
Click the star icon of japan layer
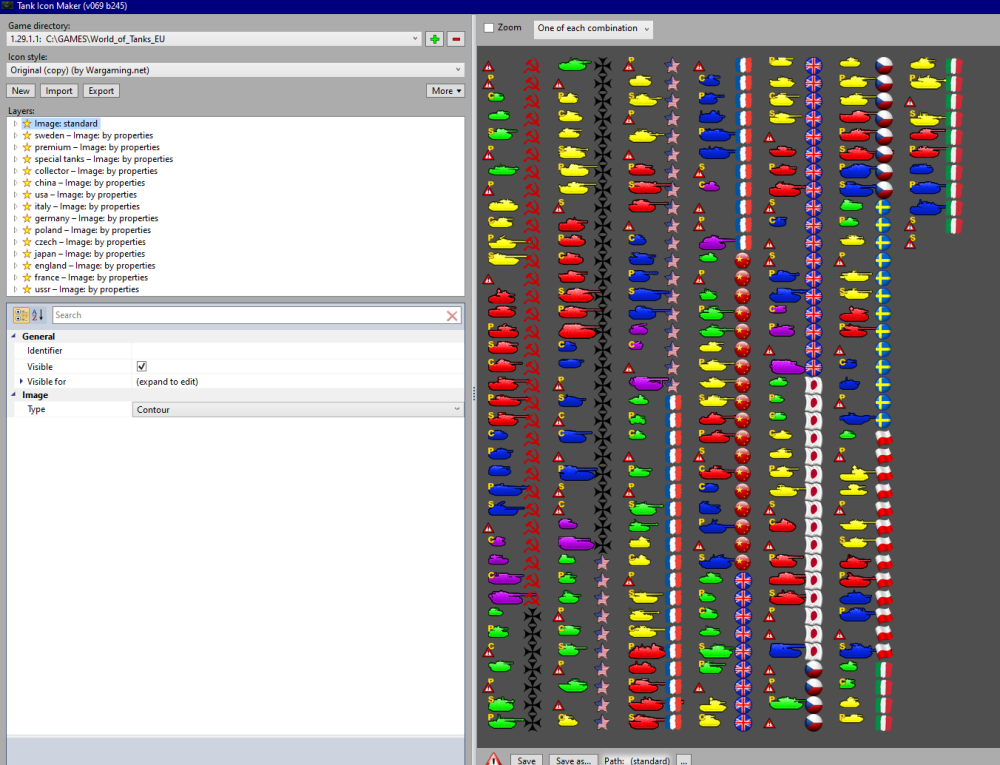tap(27, 254)
